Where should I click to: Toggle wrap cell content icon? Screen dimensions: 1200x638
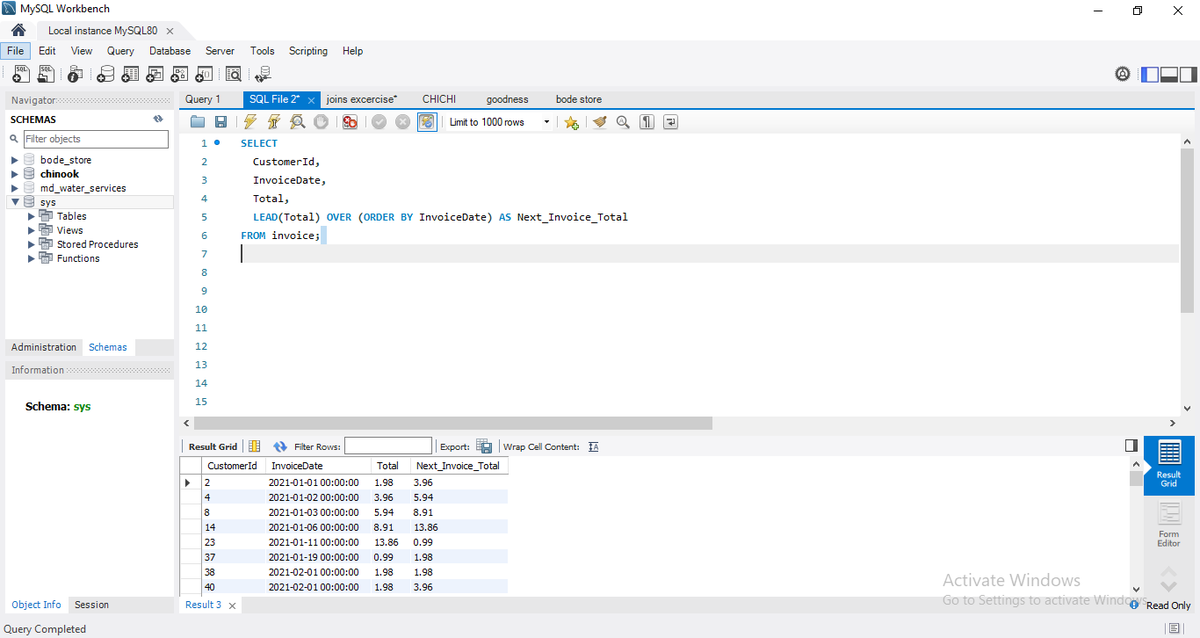pos(592,446)
